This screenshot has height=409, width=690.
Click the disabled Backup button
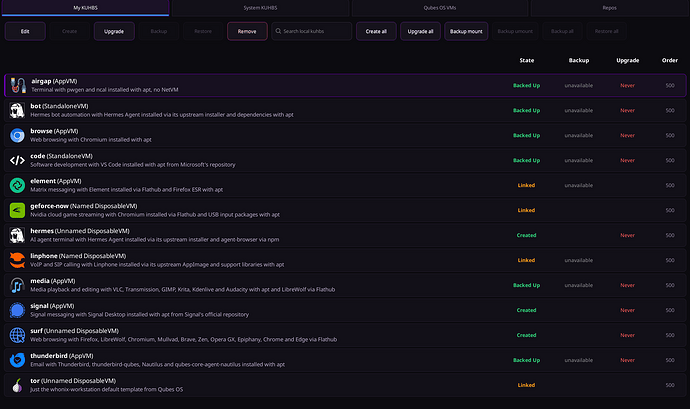click(158, 31)
